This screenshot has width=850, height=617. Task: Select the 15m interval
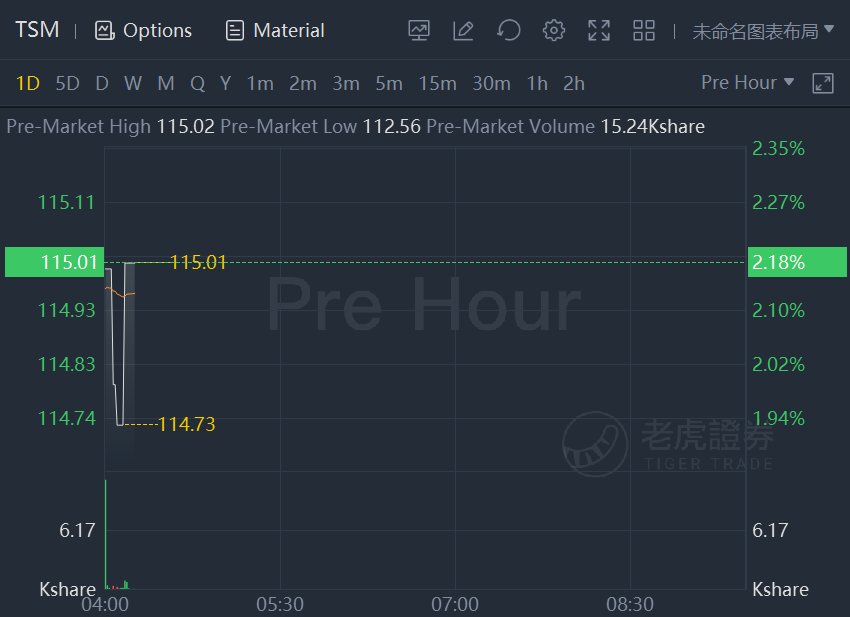[437, 83]
